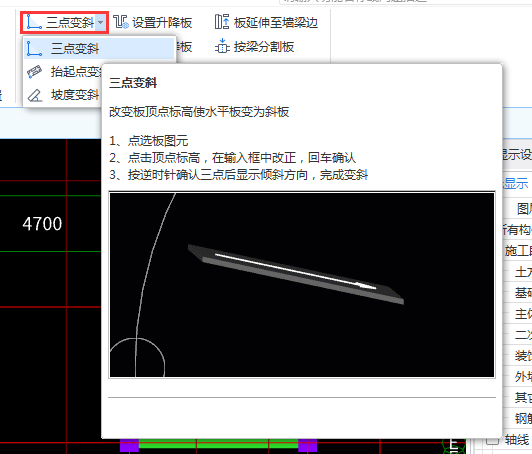Select the 设置升降板 tool
This screenshot has width=532, height=454.
[153, 23]
